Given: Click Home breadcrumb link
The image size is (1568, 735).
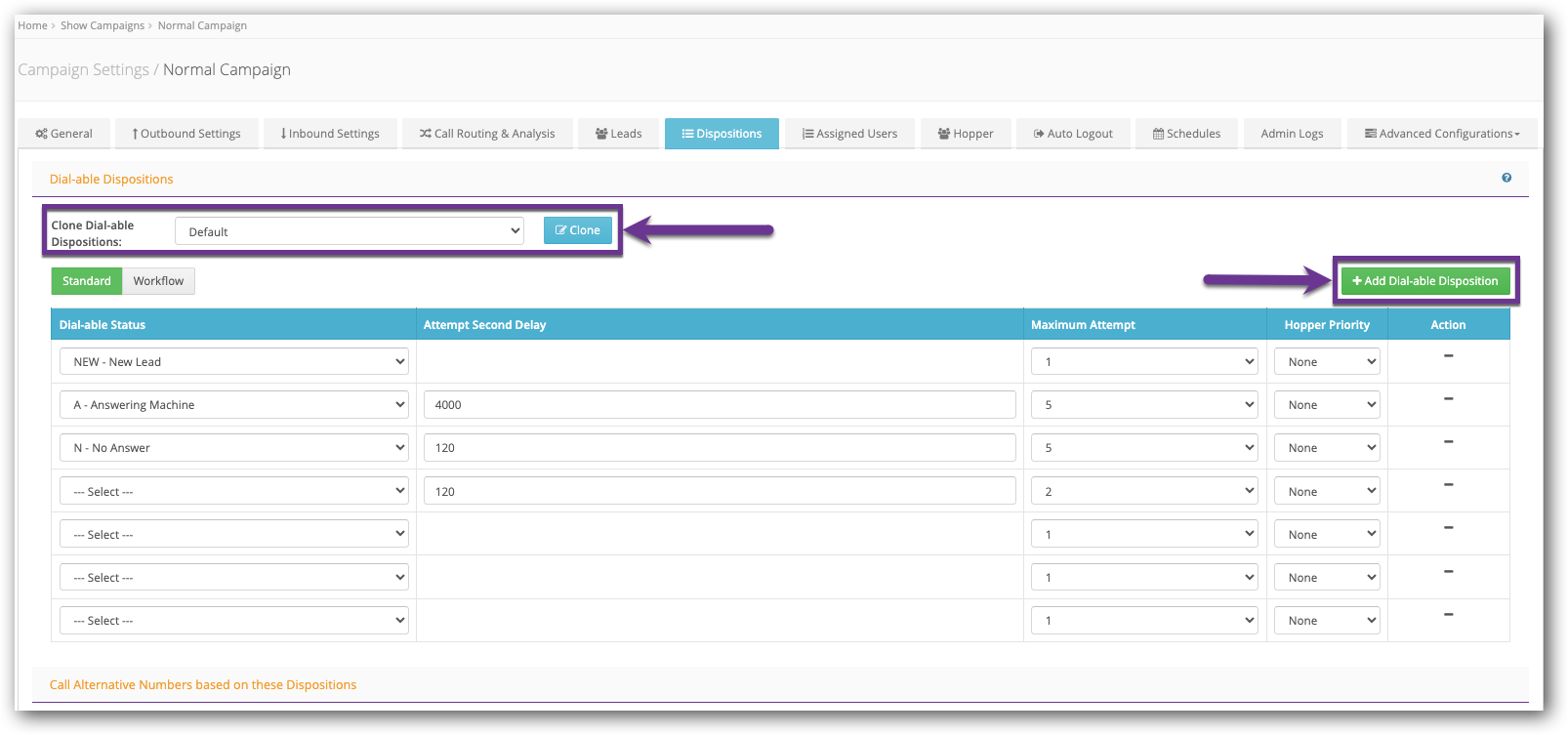Looking at the screenshot, I should [x=32, y=25].
